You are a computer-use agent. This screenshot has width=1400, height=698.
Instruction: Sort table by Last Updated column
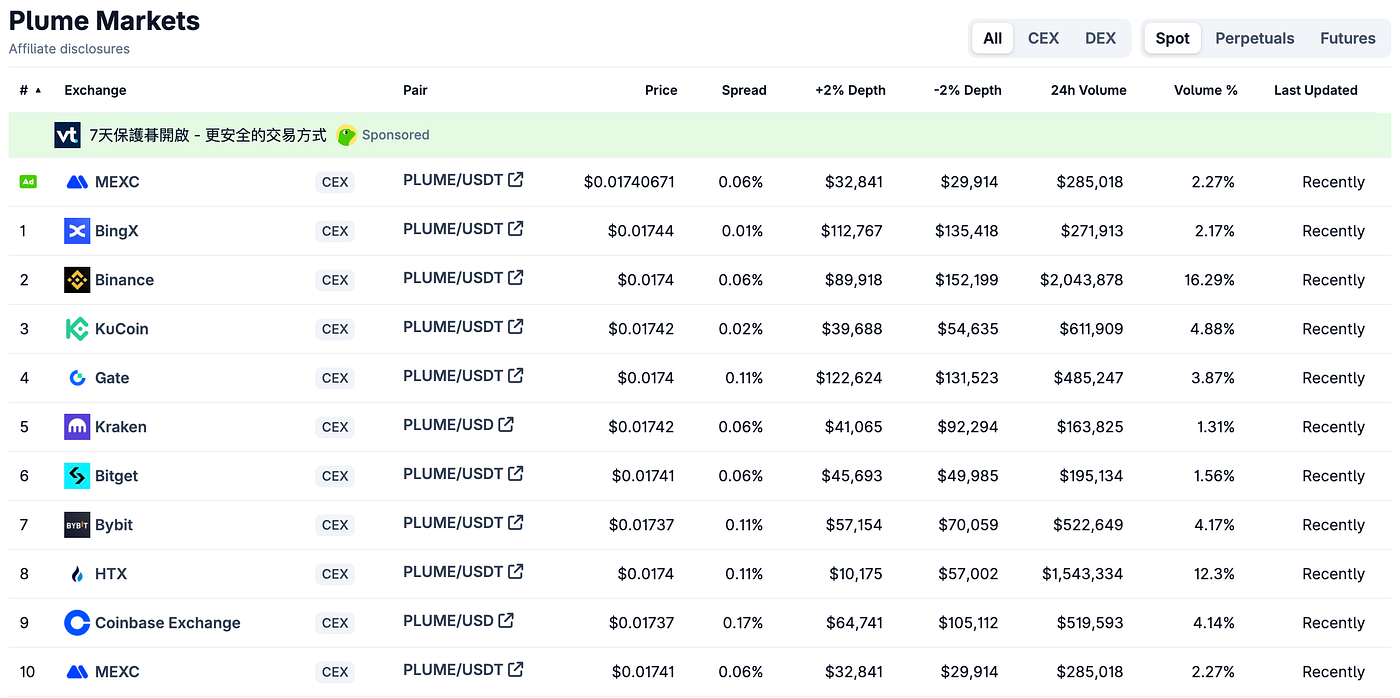(1315, 90)
